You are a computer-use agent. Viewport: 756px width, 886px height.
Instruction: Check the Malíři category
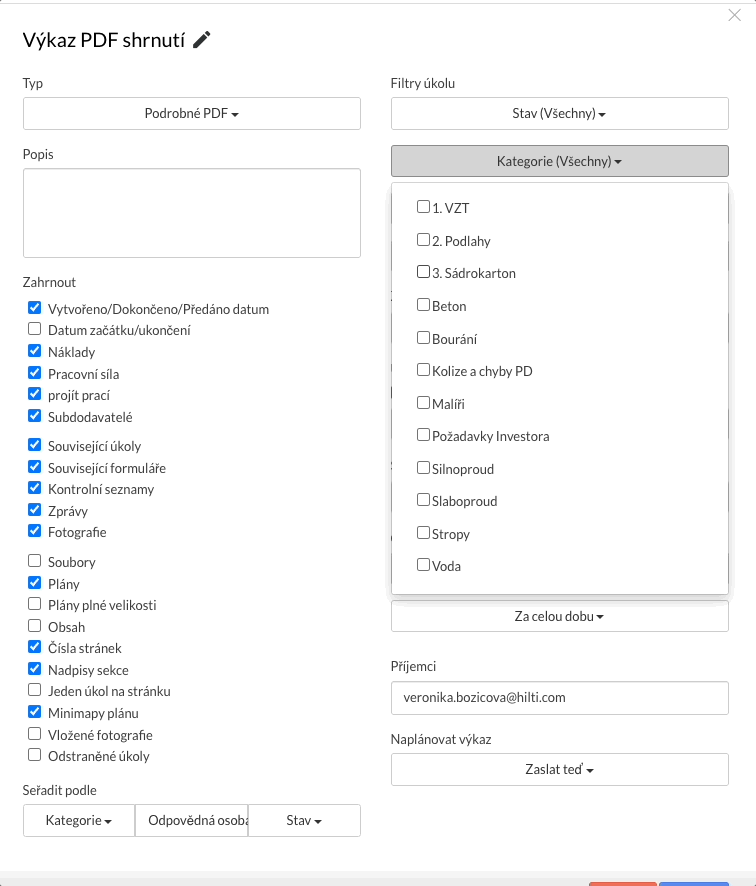tap(423, 402)
